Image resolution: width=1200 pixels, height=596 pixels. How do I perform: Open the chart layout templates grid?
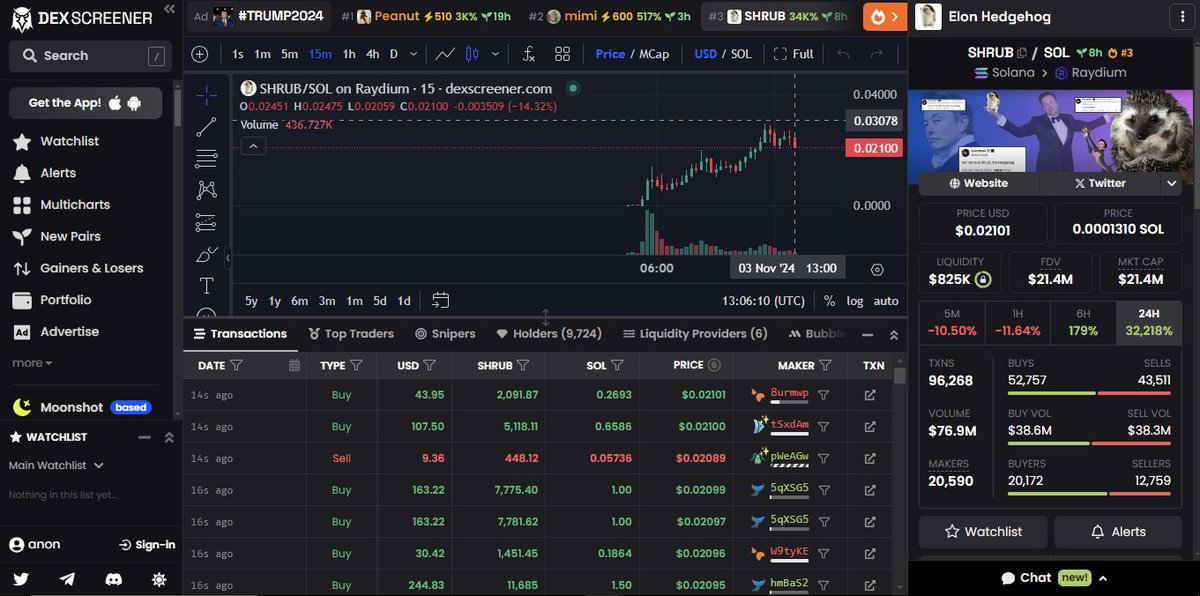562,54
